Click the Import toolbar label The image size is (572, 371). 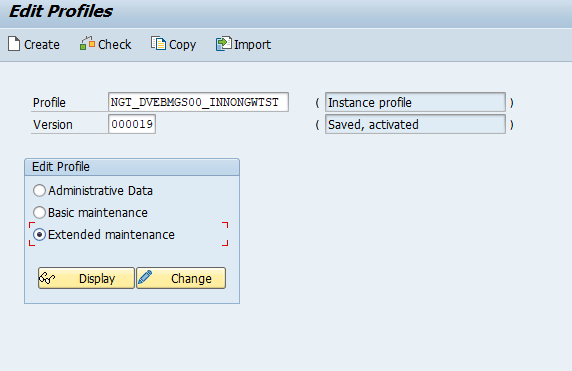[x=252, y=45]
